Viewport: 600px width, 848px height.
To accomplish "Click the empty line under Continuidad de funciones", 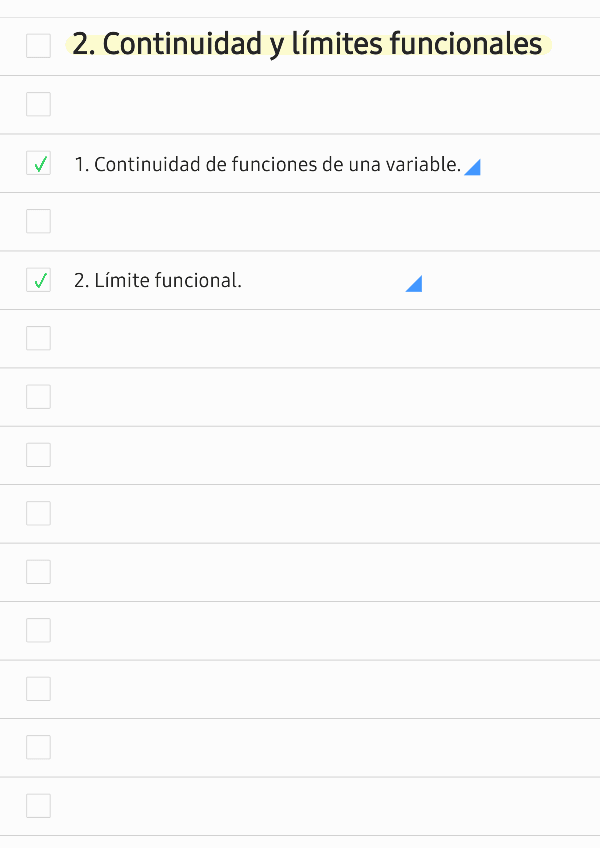I will [300, 221].
